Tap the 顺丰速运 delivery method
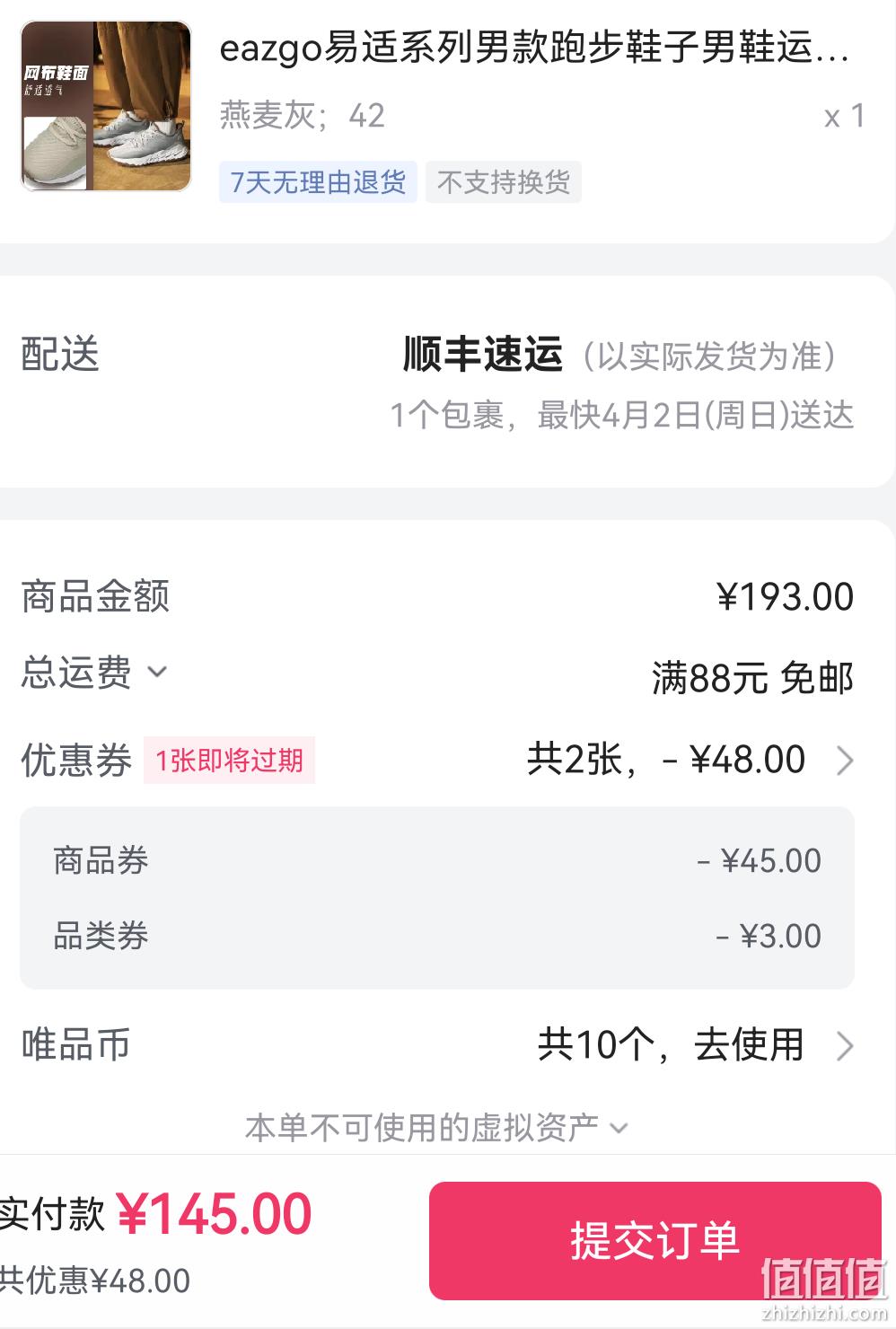This screenshot has width=896, height=1329. point(483,354)
